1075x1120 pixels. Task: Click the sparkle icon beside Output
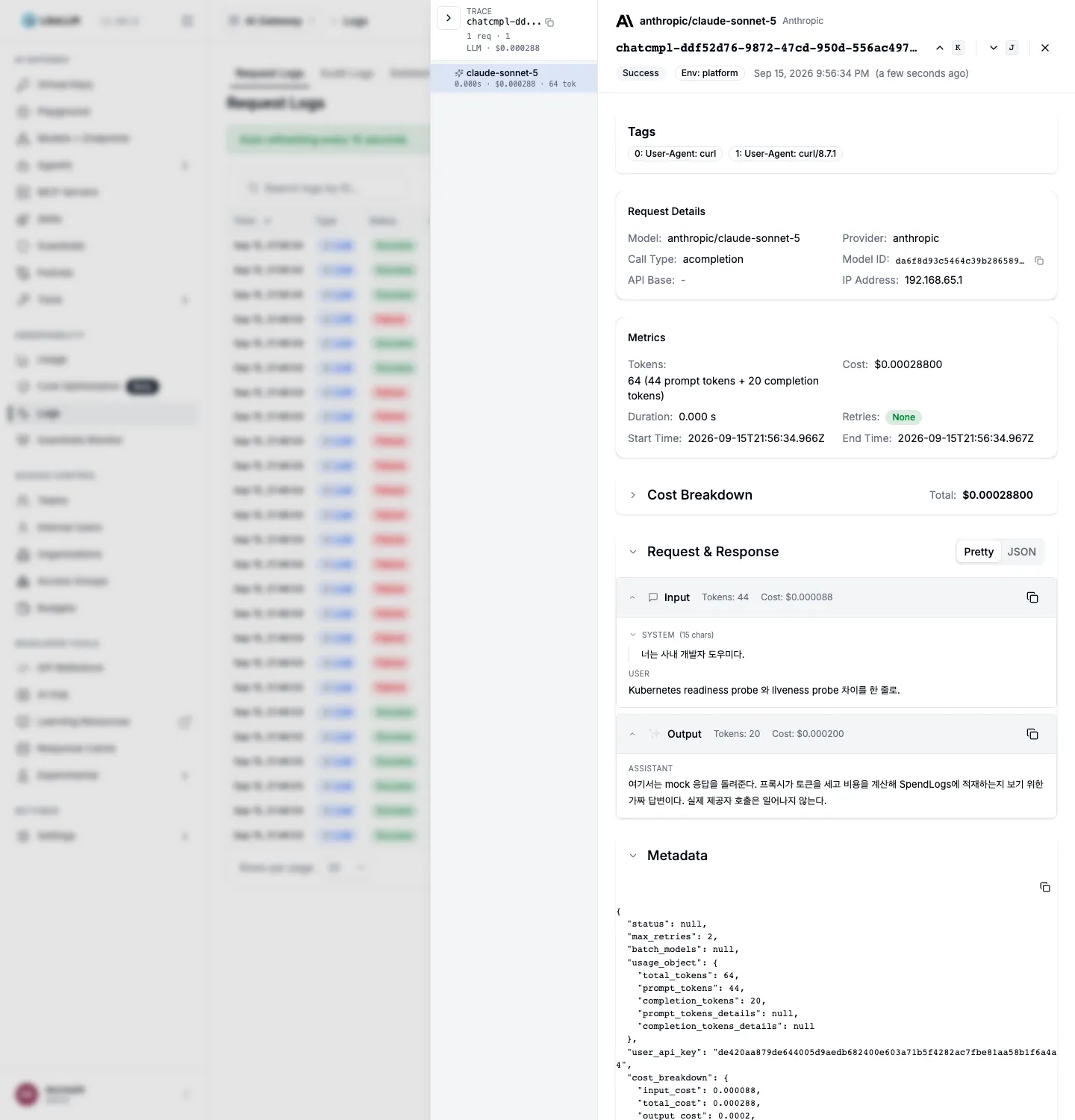pos(655,734)
